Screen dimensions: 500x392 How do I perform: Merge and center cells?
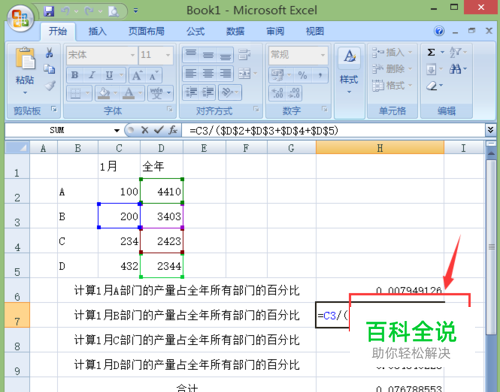(245, 74)
